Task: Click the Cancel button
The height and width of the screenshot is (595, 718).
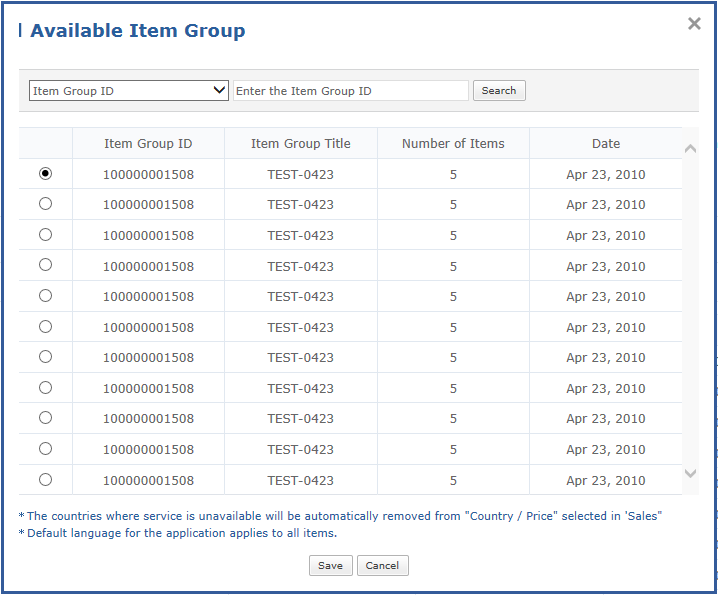Action: tap(382, 566)
